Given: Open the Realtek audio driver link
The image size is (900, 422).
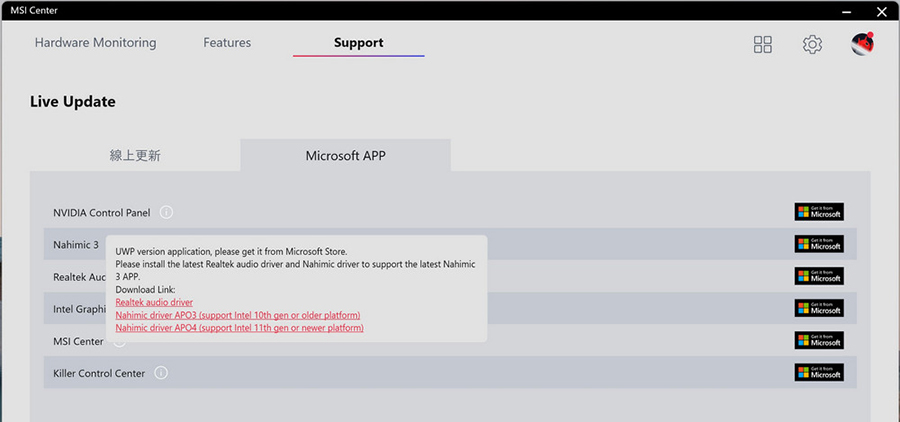Looking at the screenshot, I should click(154, 302).
